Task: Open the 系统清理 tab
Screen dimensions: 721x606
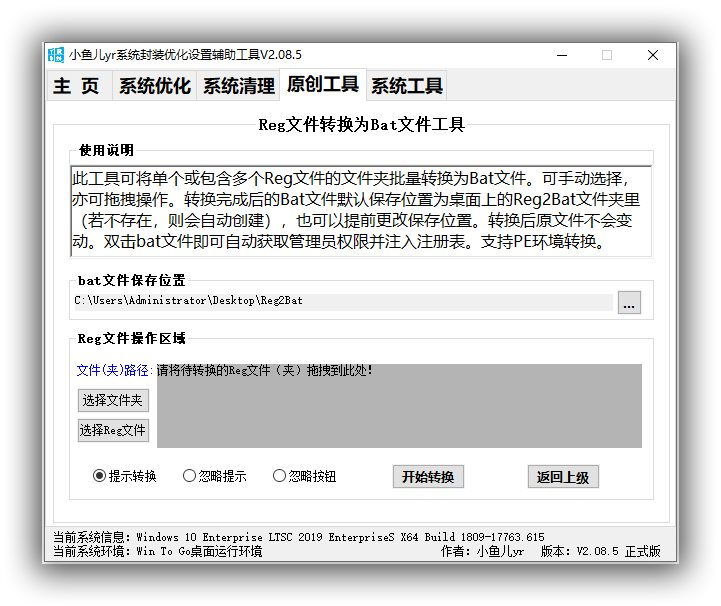Action: pyautogui.click(x=238, y=86)
